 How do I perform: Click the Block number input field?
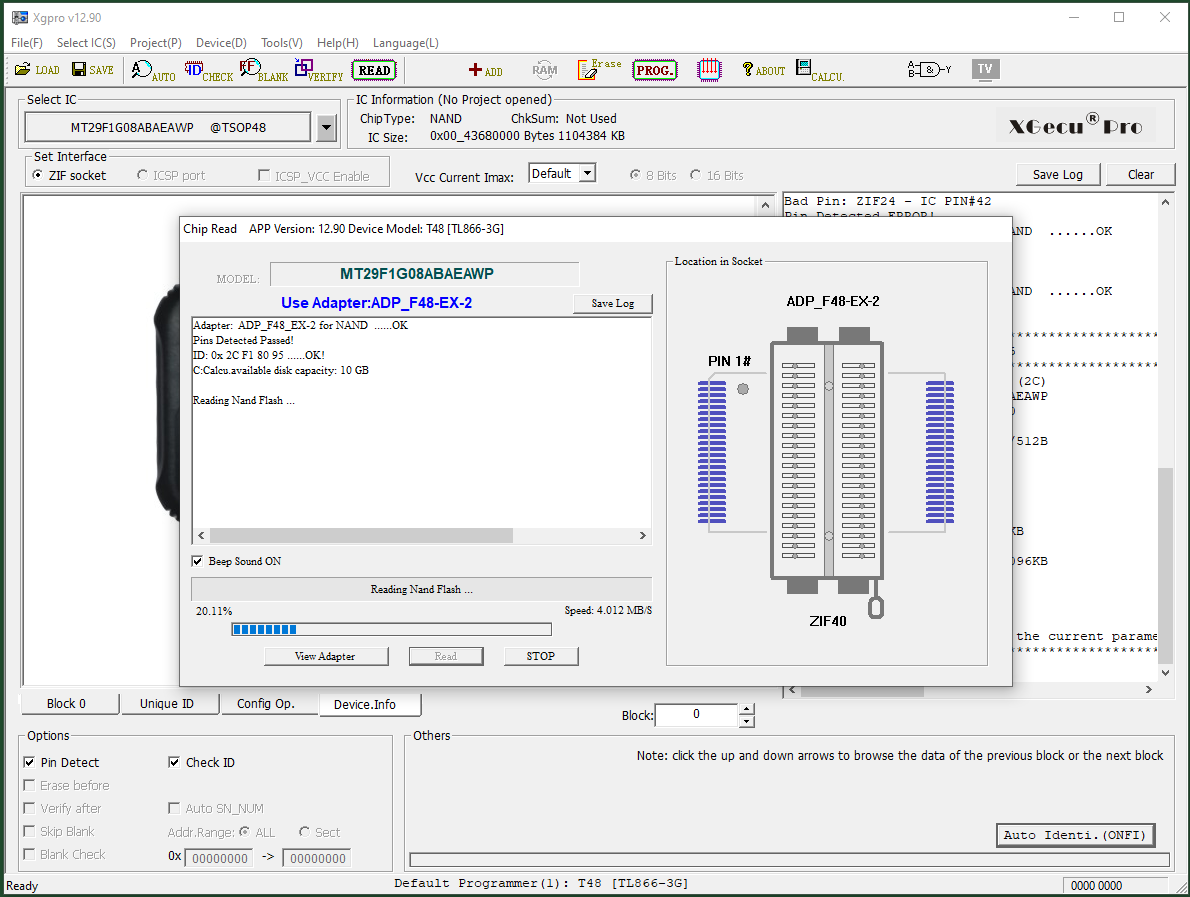click(x=696, y=714)
